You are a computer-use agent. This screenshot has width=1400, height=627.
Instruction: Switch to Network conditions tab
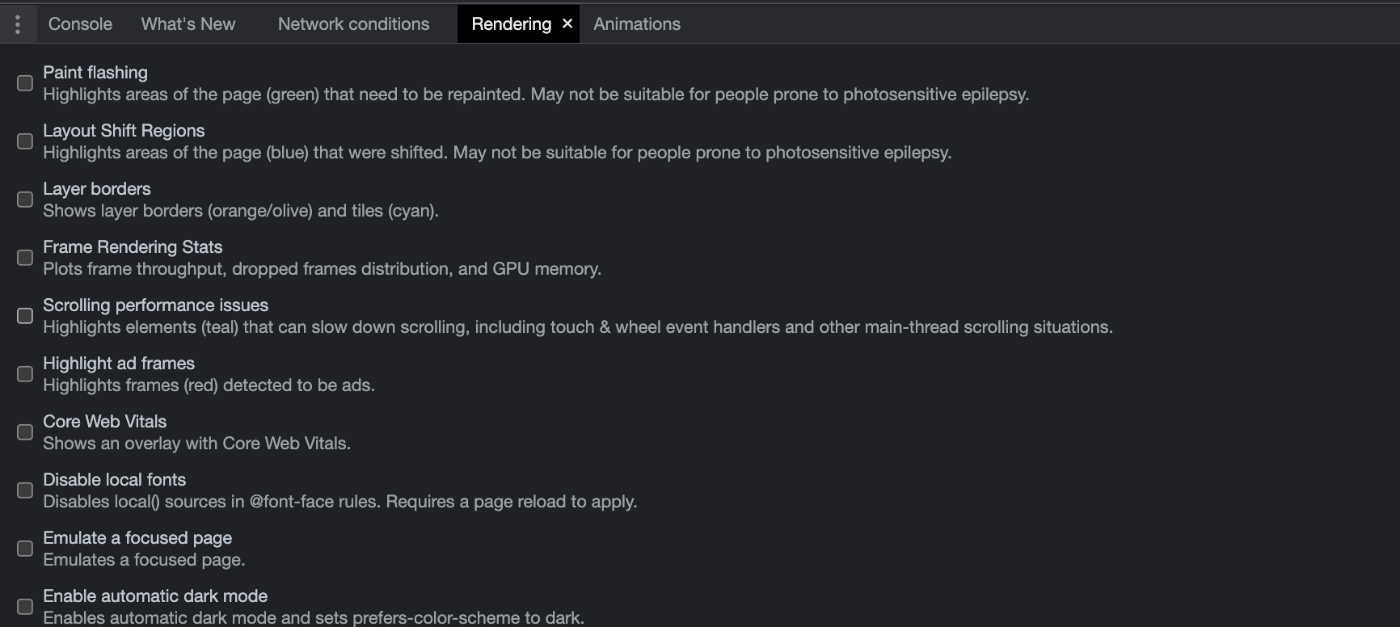[x=353, y=24]
